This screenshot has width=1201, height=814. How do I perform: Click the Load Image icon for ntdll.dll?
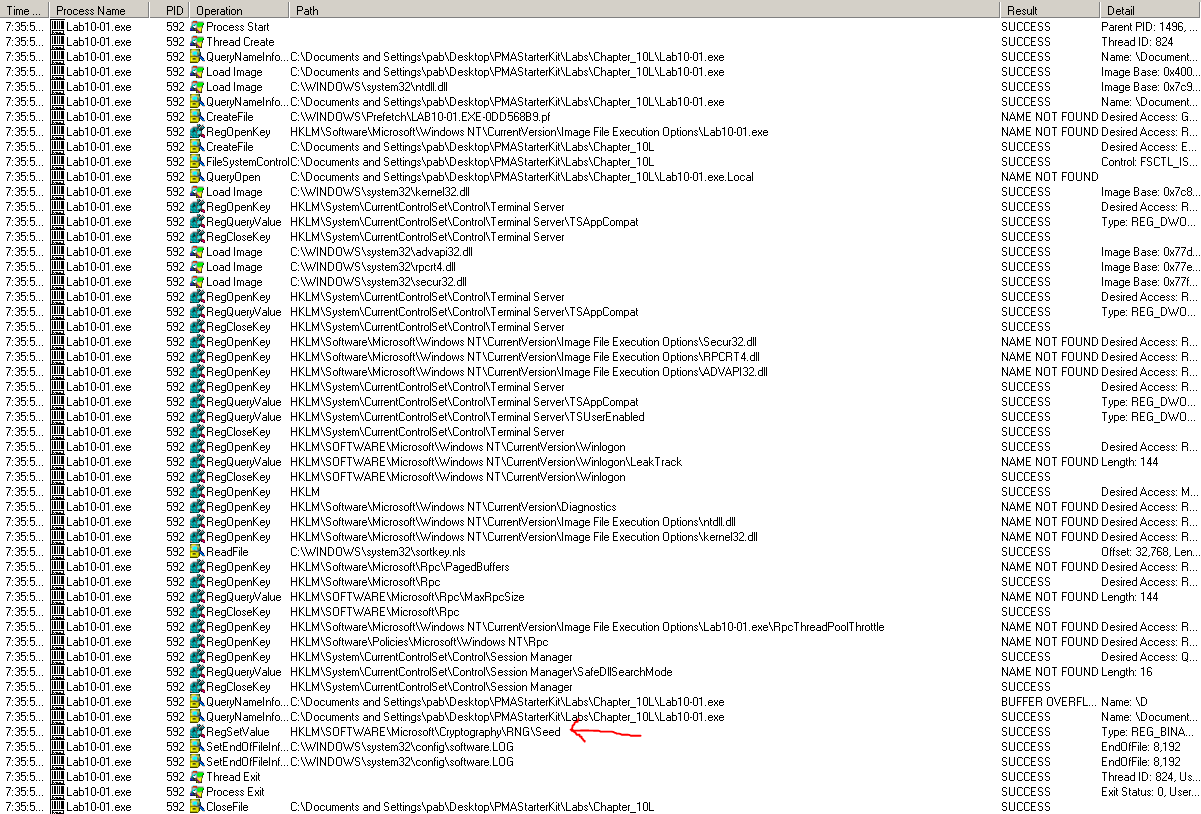(197, 87)
